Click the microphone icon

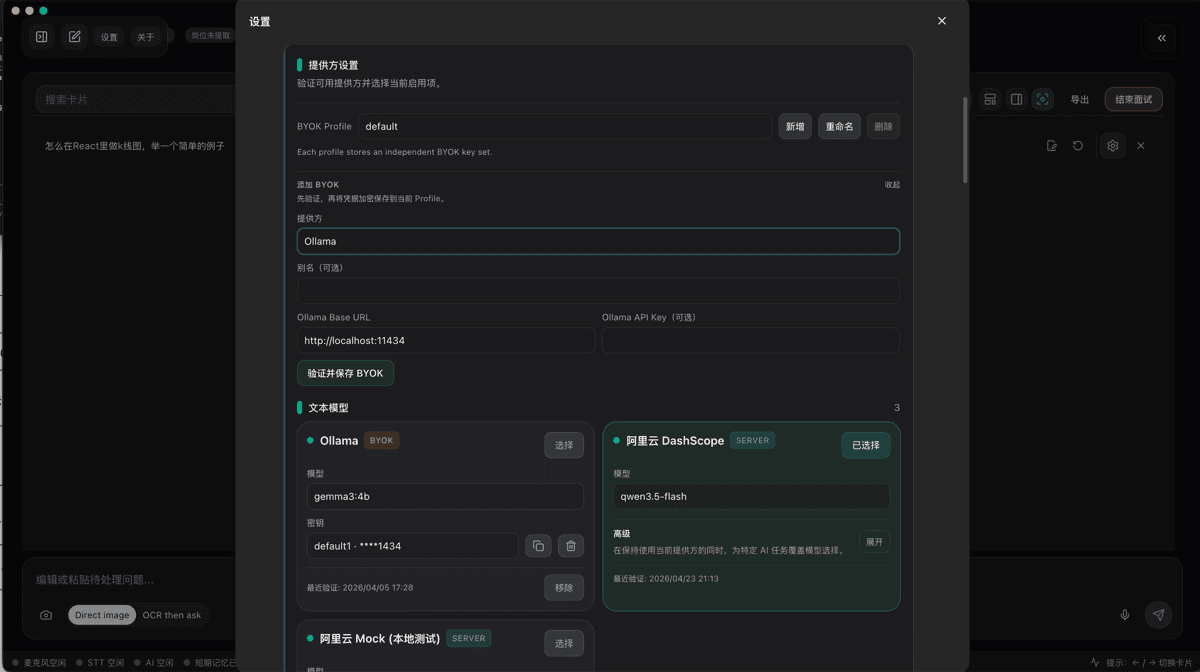[1125, 615]
